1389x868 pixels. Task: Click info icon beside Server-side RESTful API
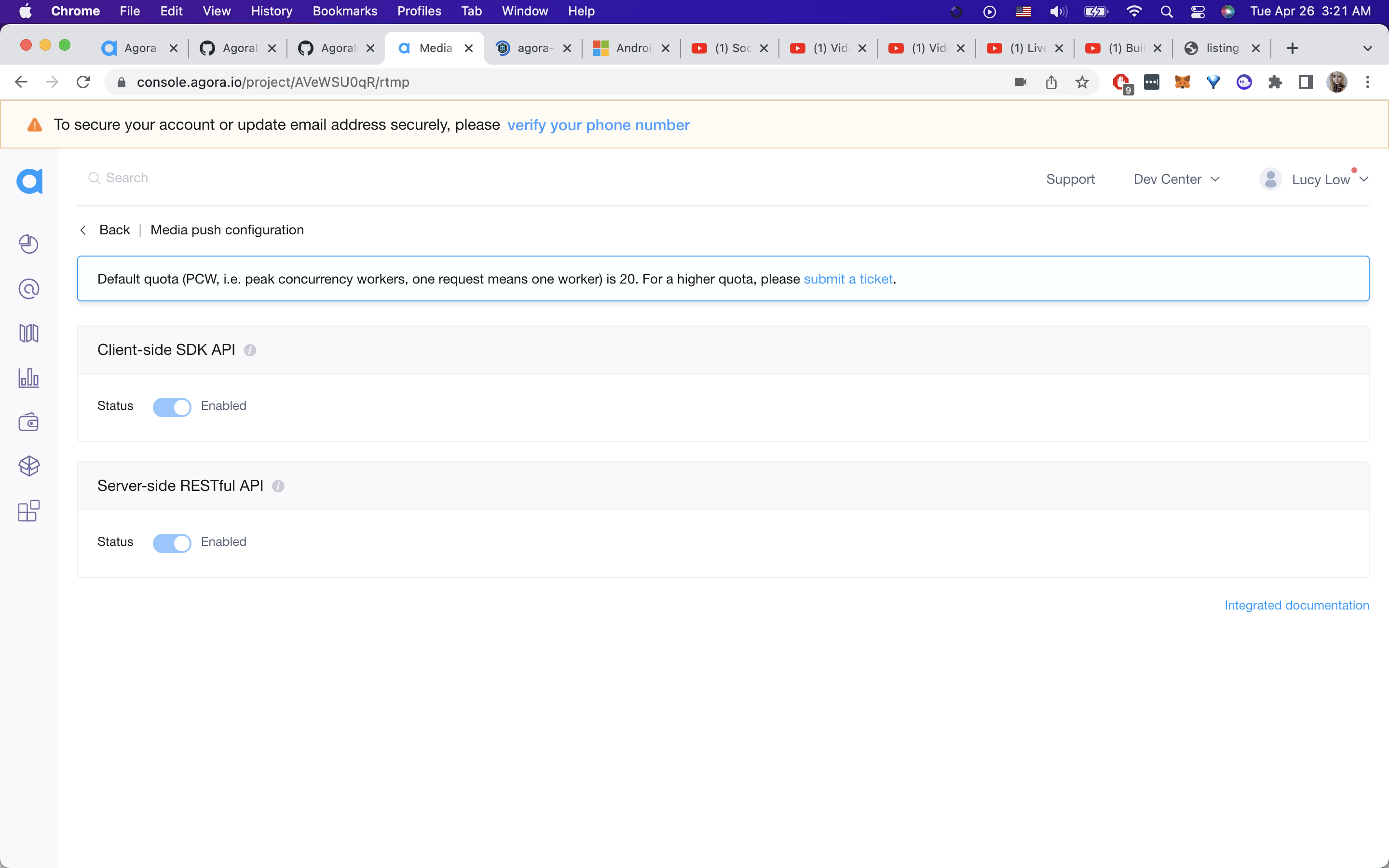(278, 486)
